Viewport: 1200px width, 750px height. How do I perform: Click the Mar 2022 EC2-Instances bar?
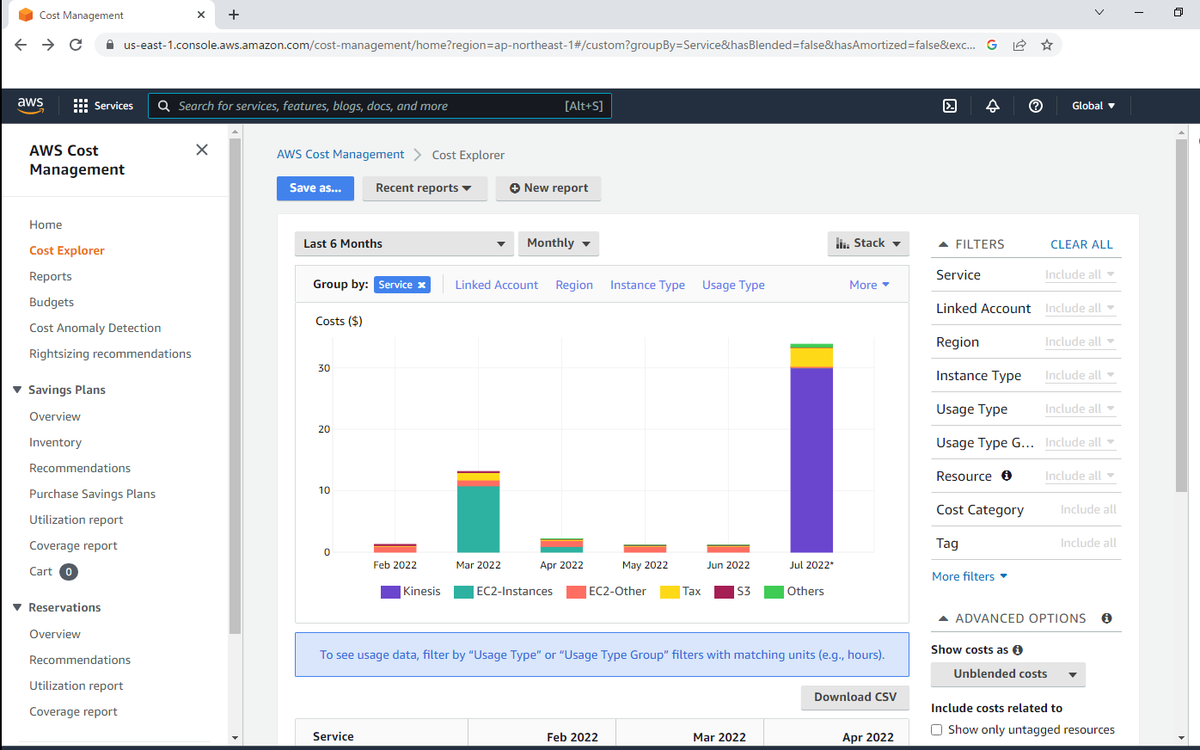[x=478, y=519]
